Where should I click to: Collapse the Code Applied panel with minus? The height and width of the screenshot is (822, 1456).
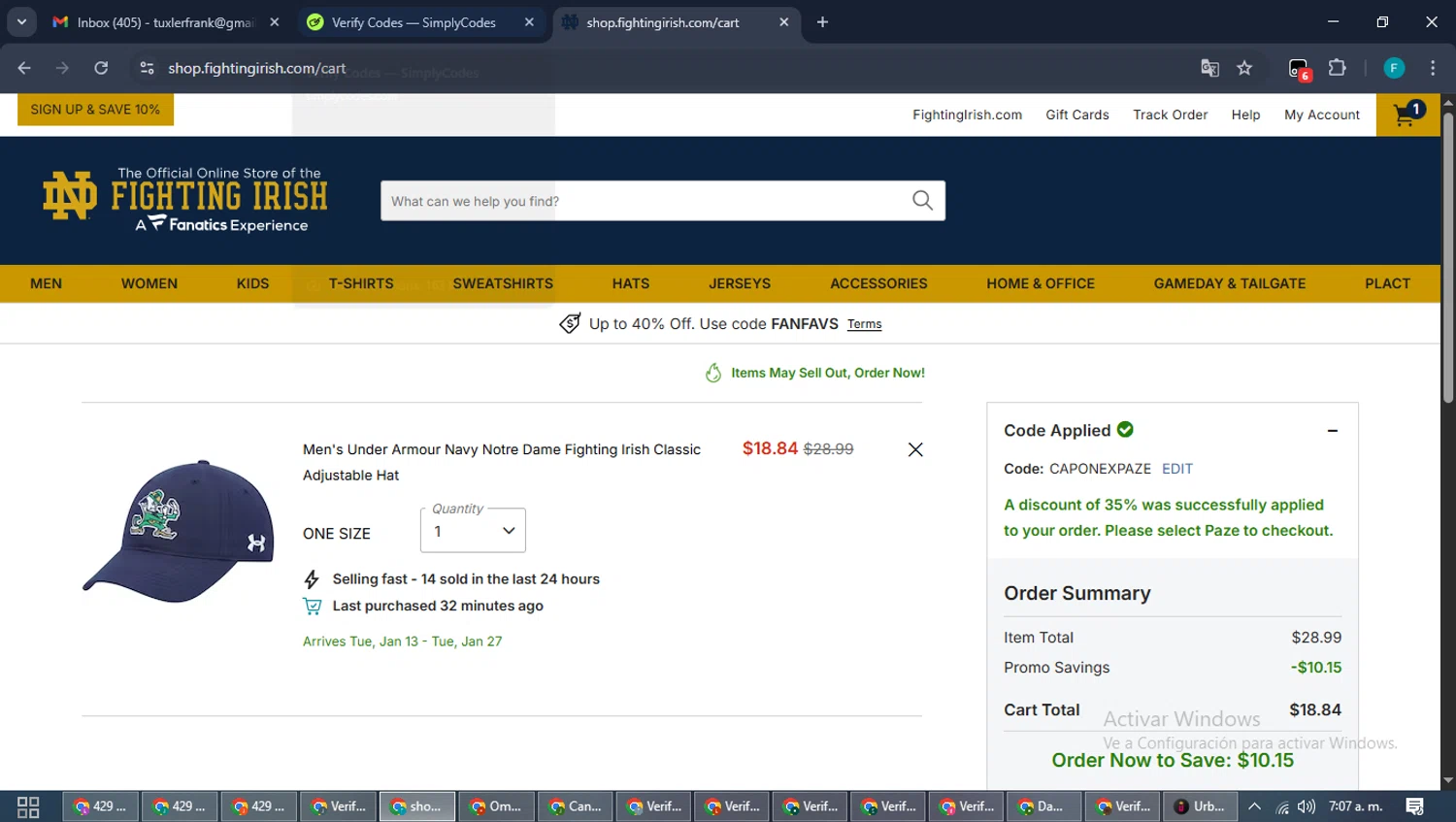(x=1333, y=431)
